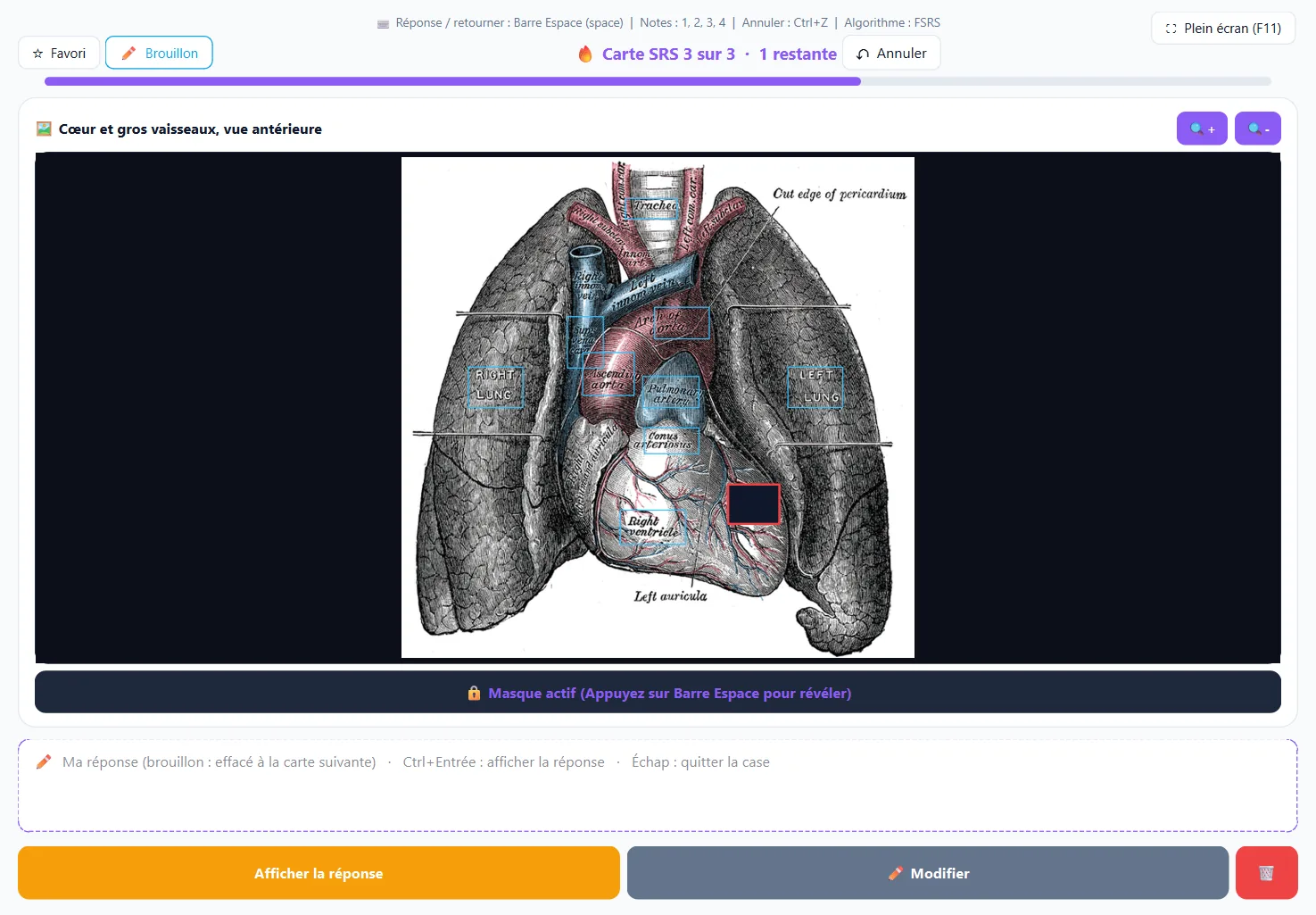Reveal the mask via Masque actif bar

pyautogui.click(x=658, y=693)
